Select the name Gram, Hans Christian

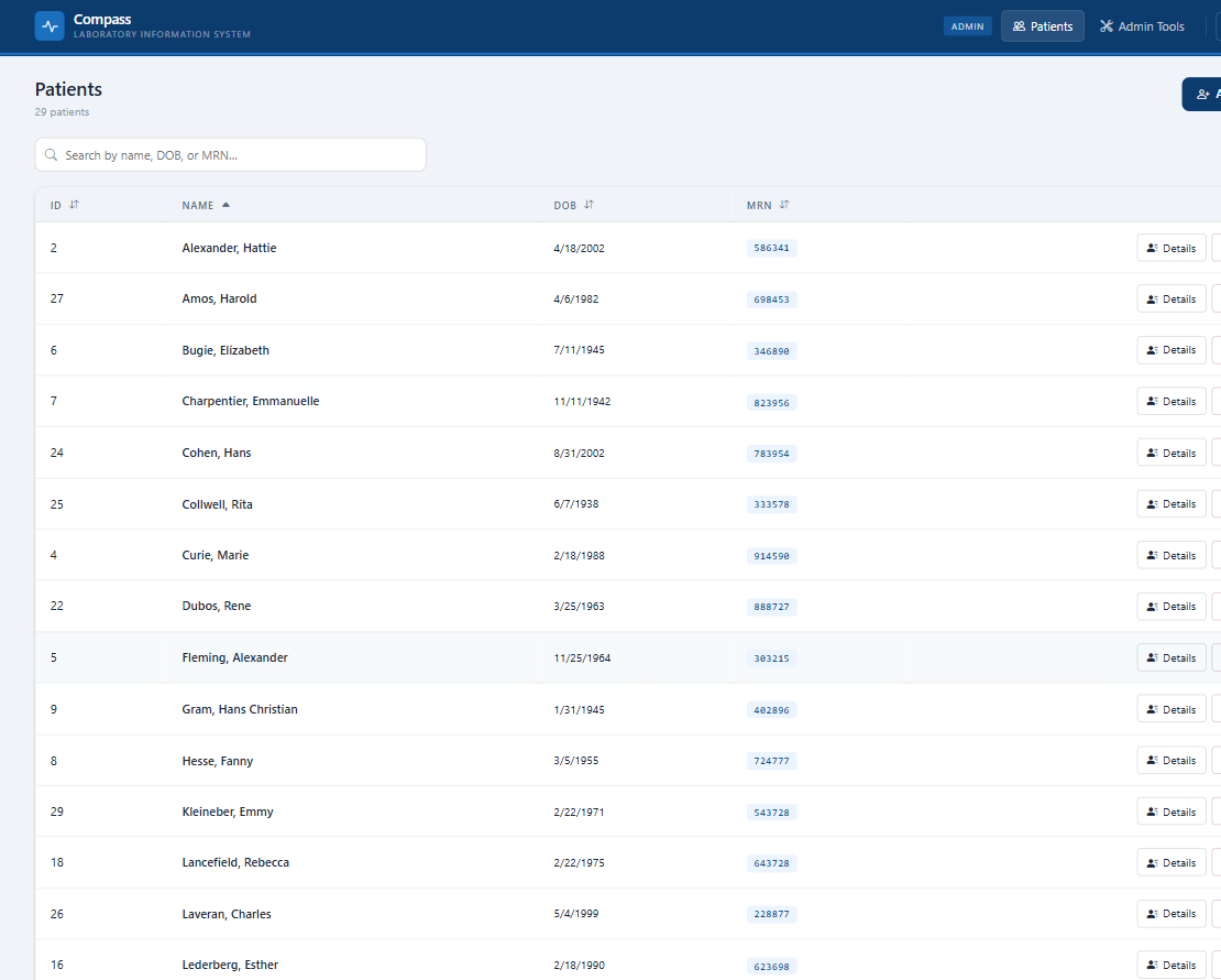pyautogui.click(x=240, y=709)
